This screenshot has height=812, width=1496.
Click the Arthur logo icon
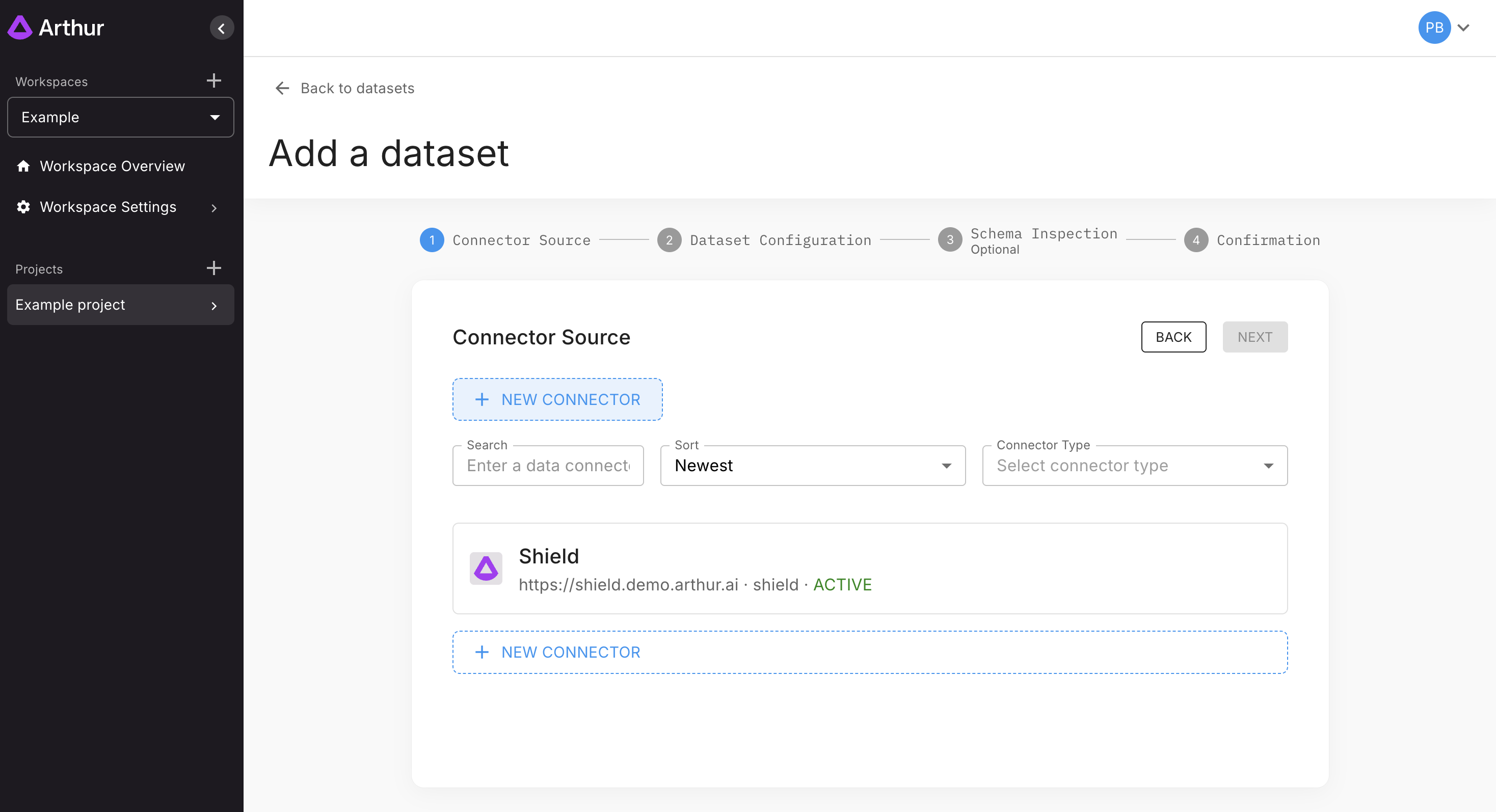20,28
